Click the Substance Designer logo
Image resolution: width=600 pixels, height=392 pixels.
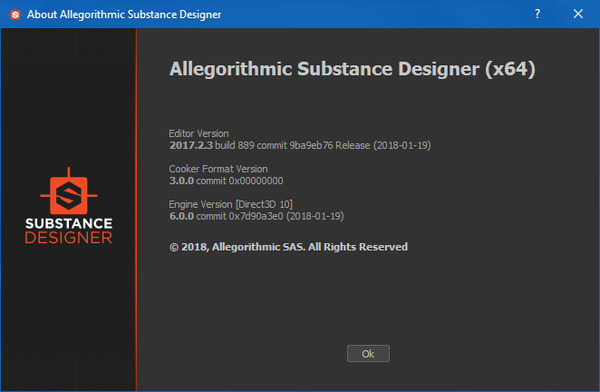(x=68, y=206)
